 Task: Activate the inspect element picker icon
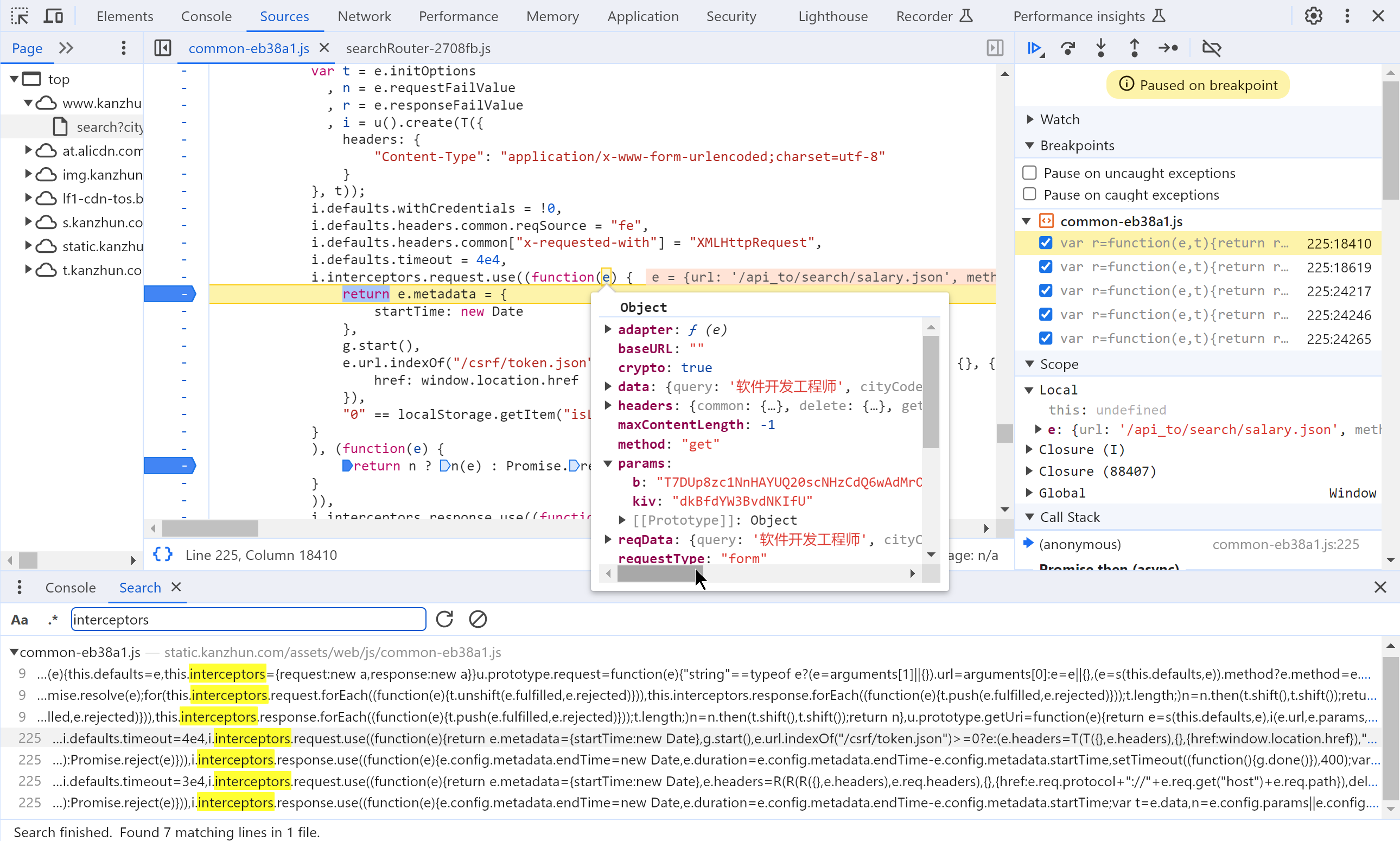click(20, 16)
